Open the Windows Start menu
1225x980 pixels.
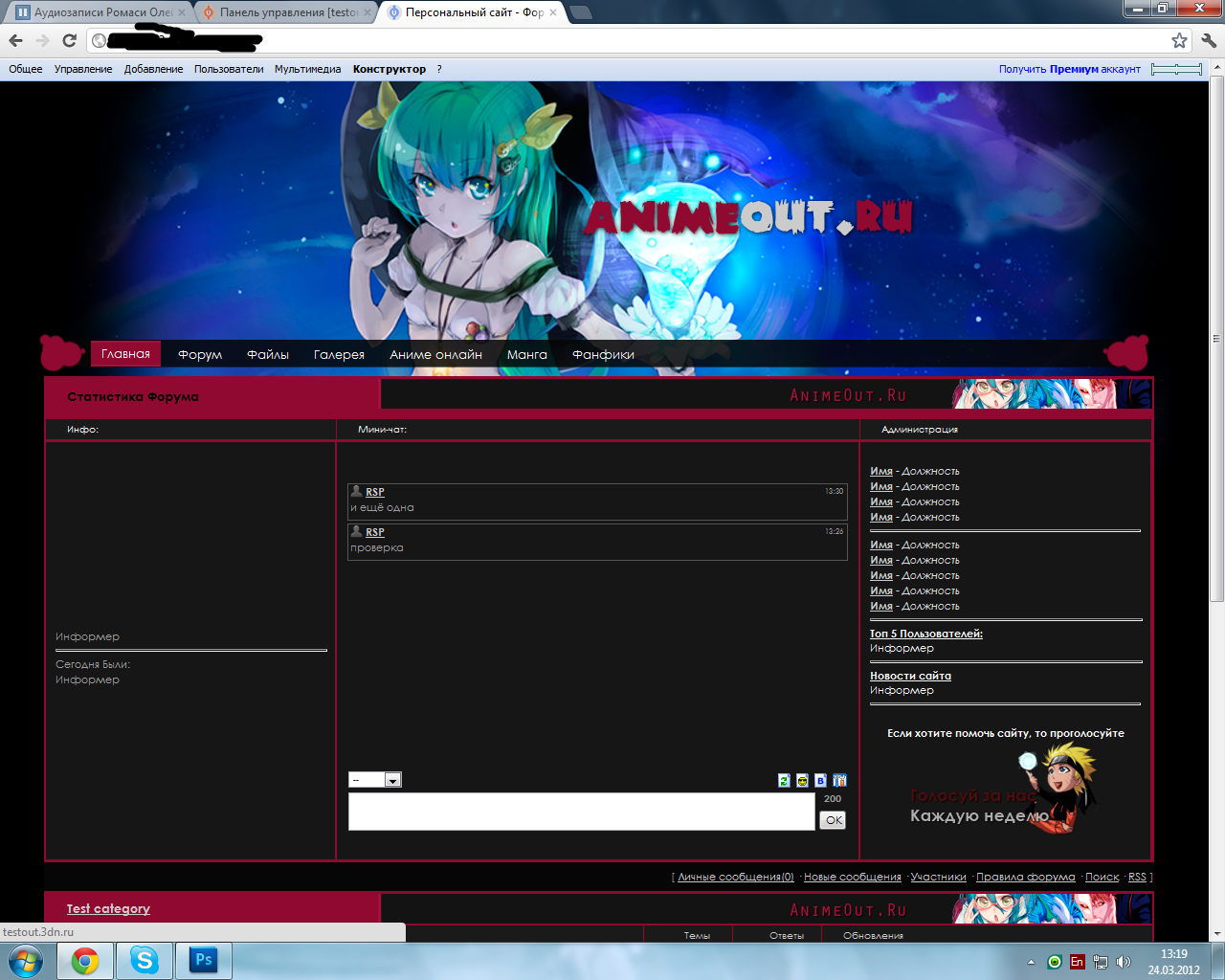[25, 960]
